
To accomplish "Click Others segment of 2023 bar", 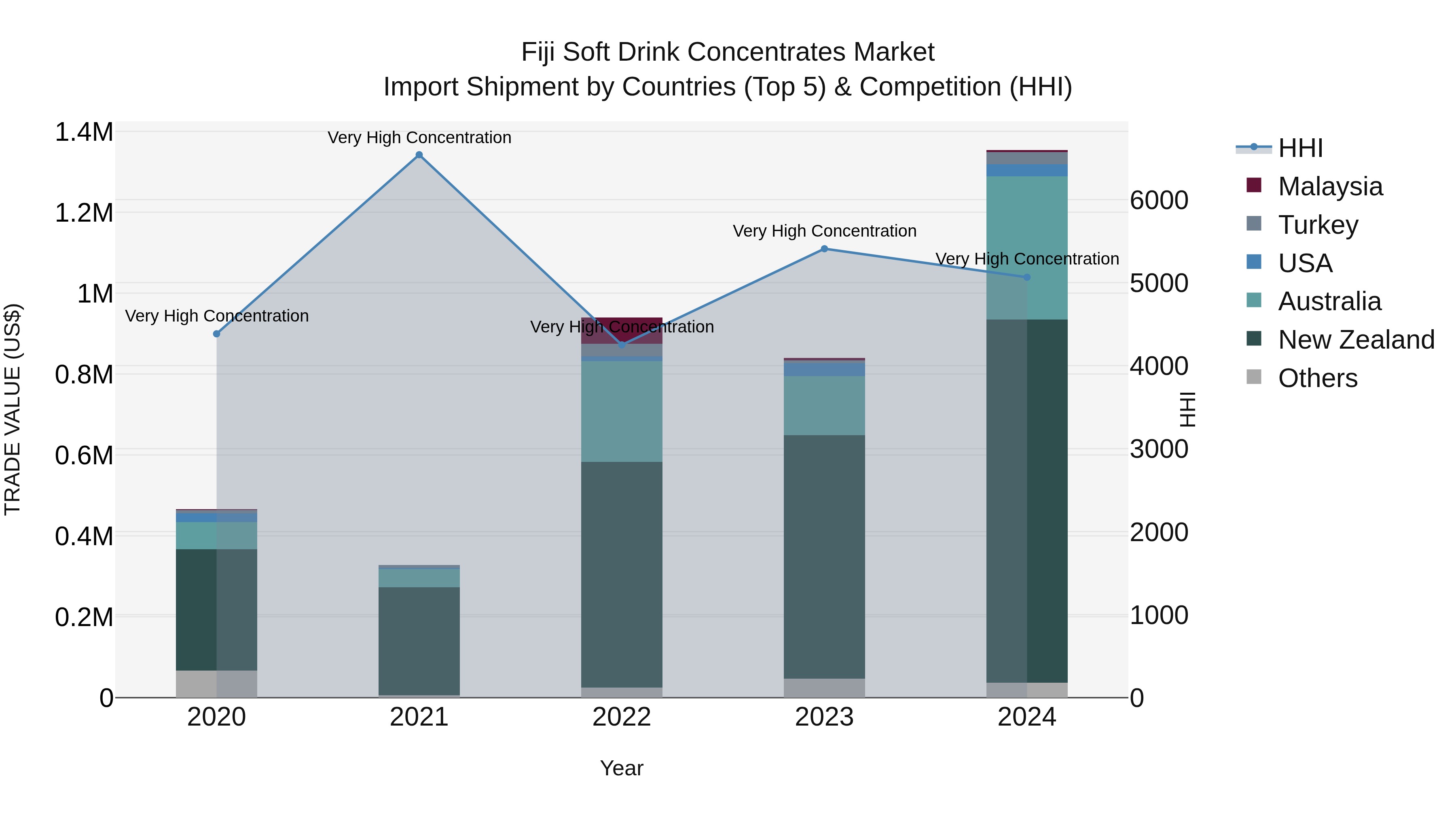I will tap(825, 688).
